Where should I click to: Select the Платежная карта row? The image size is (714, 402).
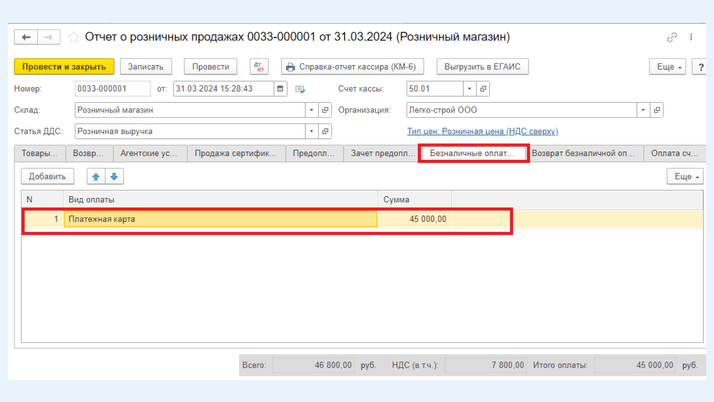pyautogui.click(x=220, y=219)
